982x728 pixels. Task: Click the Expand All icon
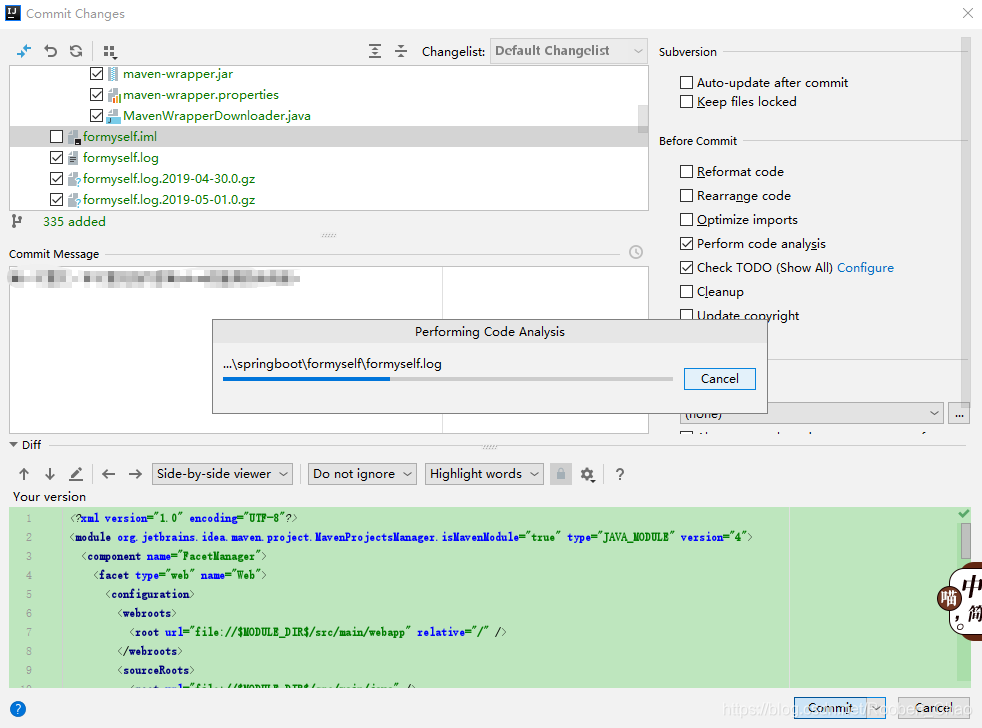(x=375, y=51)
